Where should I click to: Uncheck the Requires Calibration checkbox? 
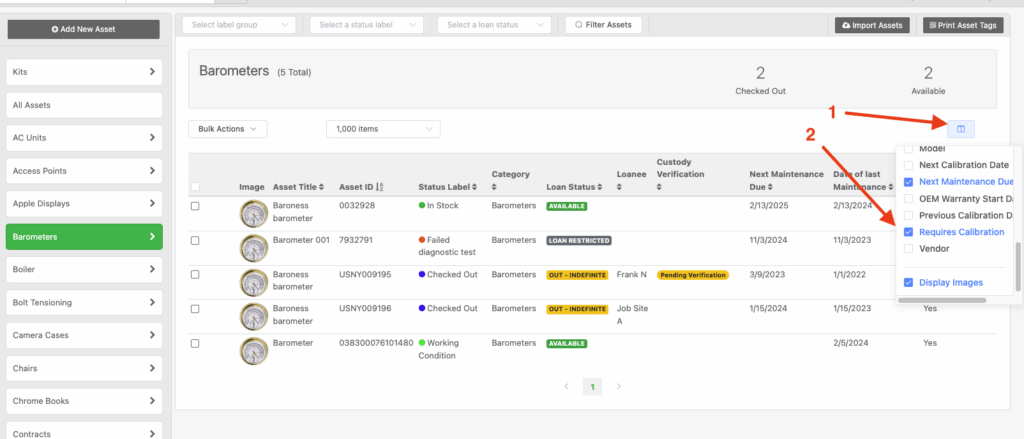908,232
